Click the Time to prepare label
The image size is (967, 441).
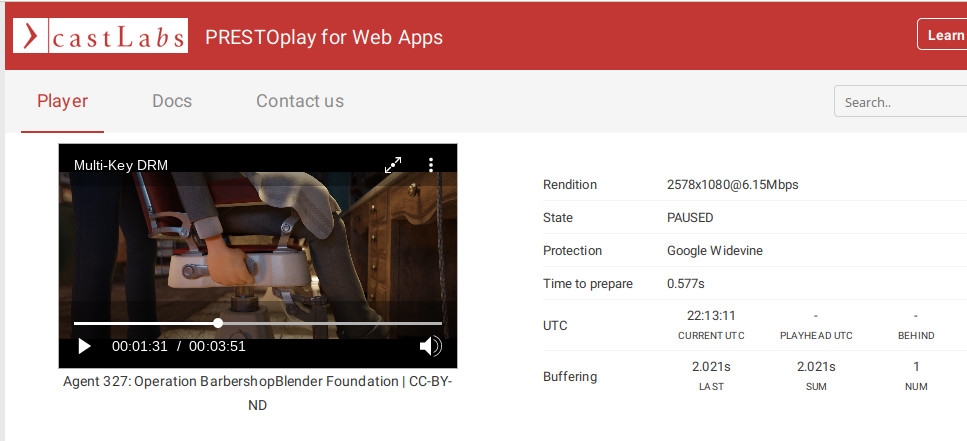click(x=588, y=284)
